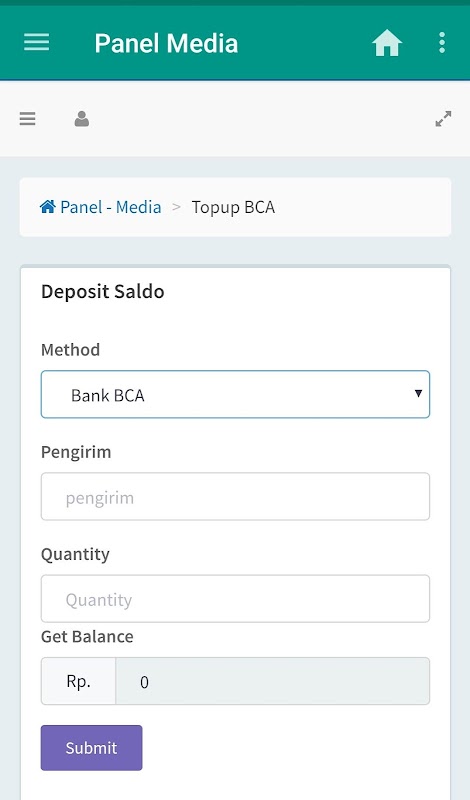Viewport: 470px width, 800px height.
Task: Click the Deposit Saldo card heading
Action: (103, 292)
